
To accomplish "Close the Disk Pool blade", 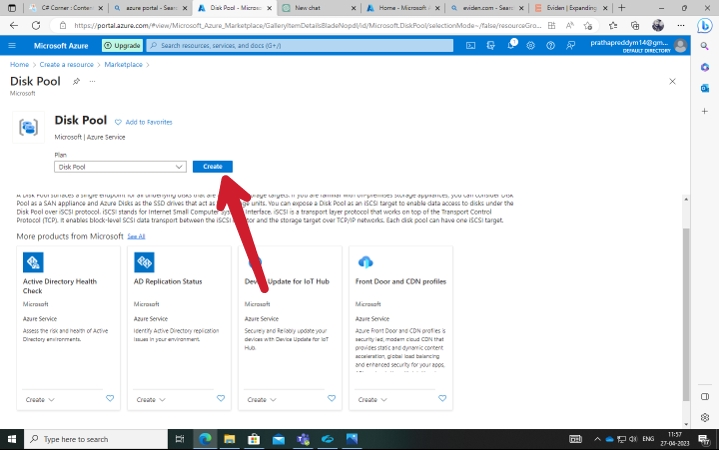I will (672, 81).
